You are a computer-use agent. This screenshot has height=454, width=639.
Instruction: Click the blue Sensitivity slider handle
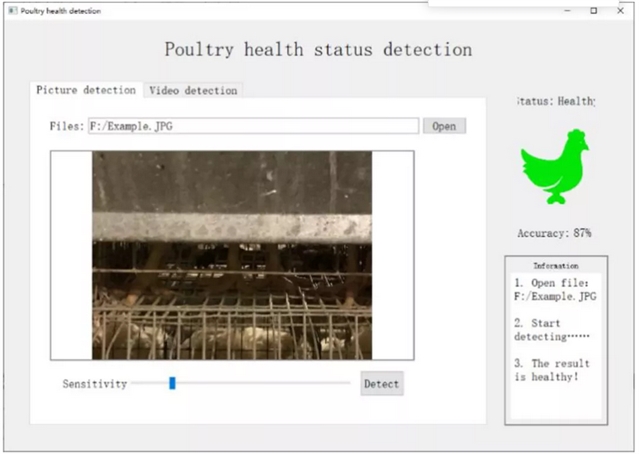[x=172, y=383]
